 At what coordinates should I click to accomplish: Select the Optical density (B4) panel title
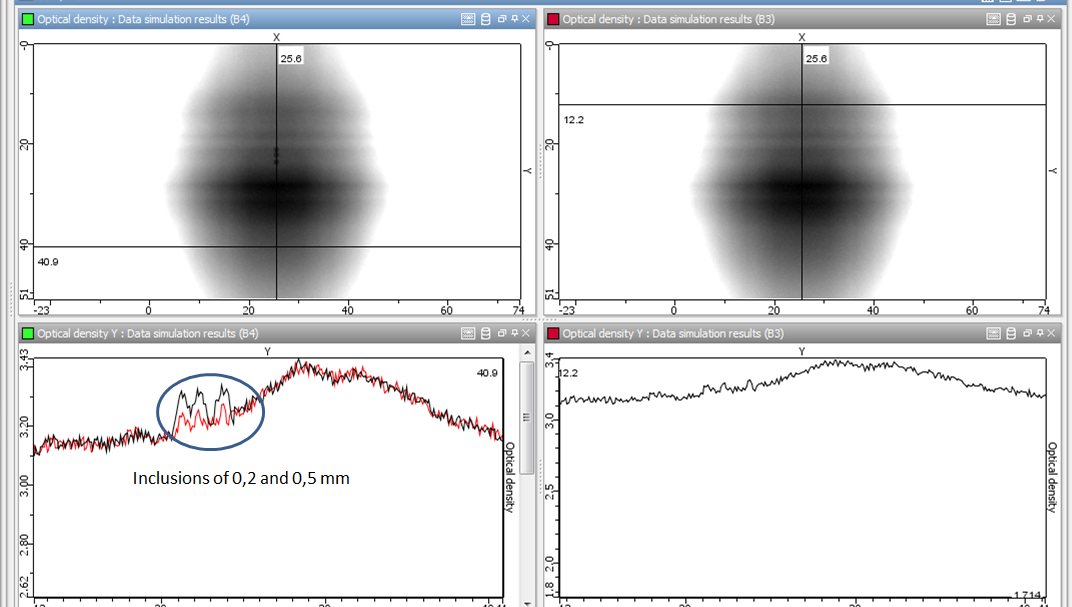pyautogui.click(x=143, y=19)
